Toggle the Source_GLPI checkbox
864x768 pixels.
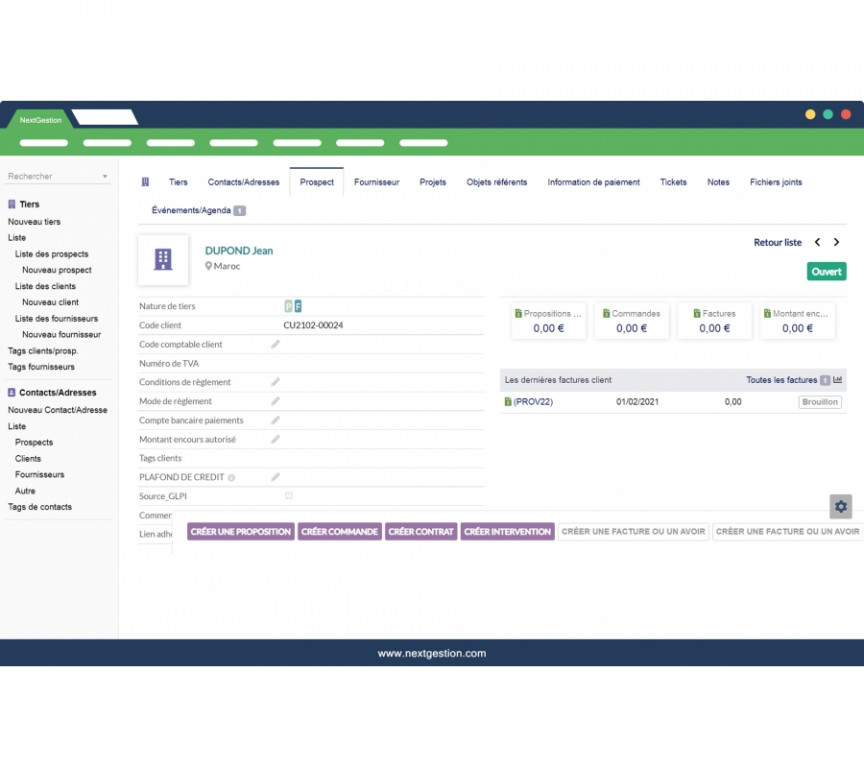tap(289, 496)
